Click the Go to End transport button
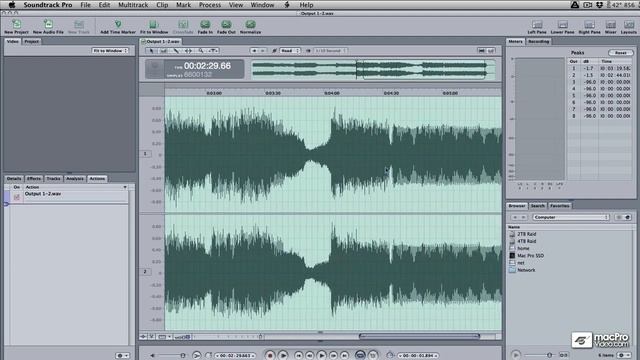 (344, 356)
